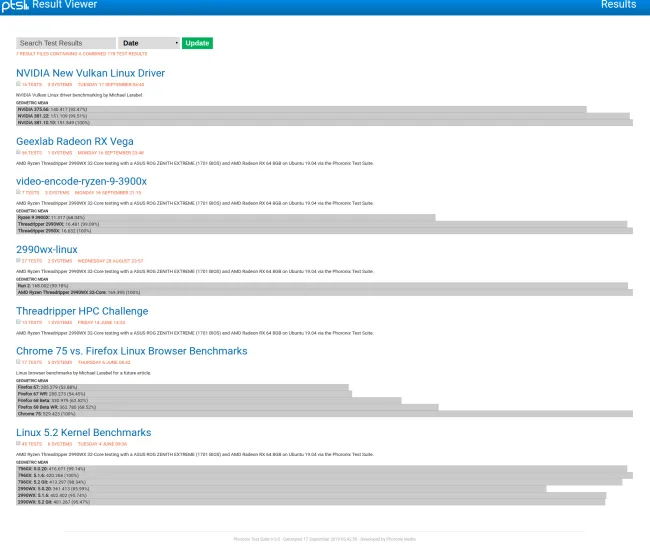Tick checkbox for NVIDIA New Vulkan Linux Driver
This screenshot has width=650, height=547.
point(18,84)
